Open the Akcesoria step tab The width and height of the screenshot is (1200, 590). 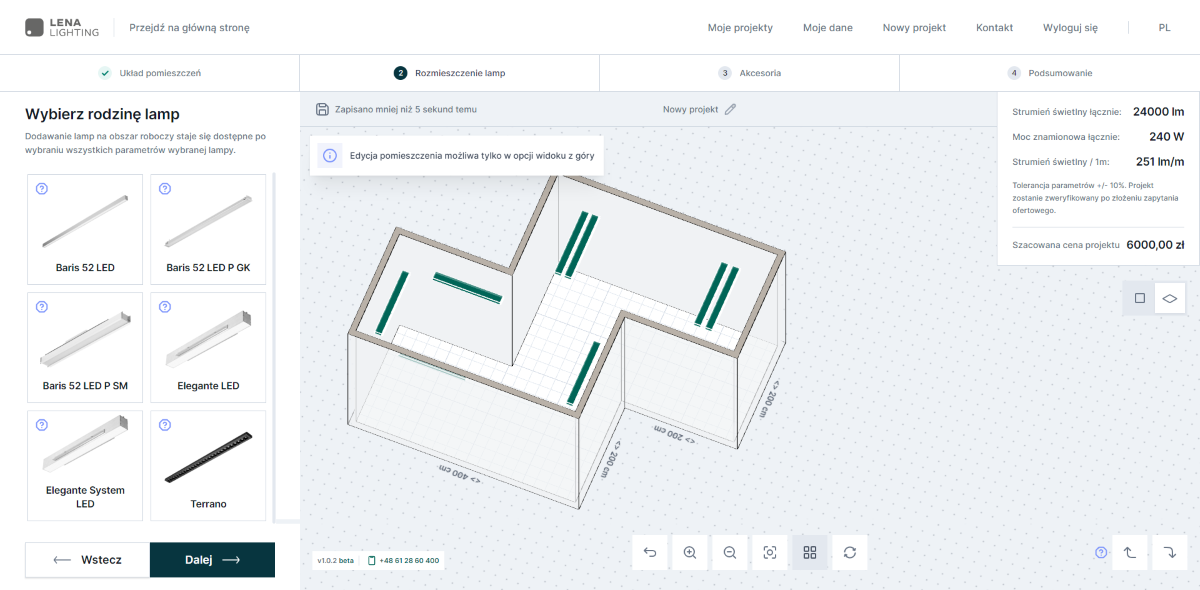(x=749, y=73)
